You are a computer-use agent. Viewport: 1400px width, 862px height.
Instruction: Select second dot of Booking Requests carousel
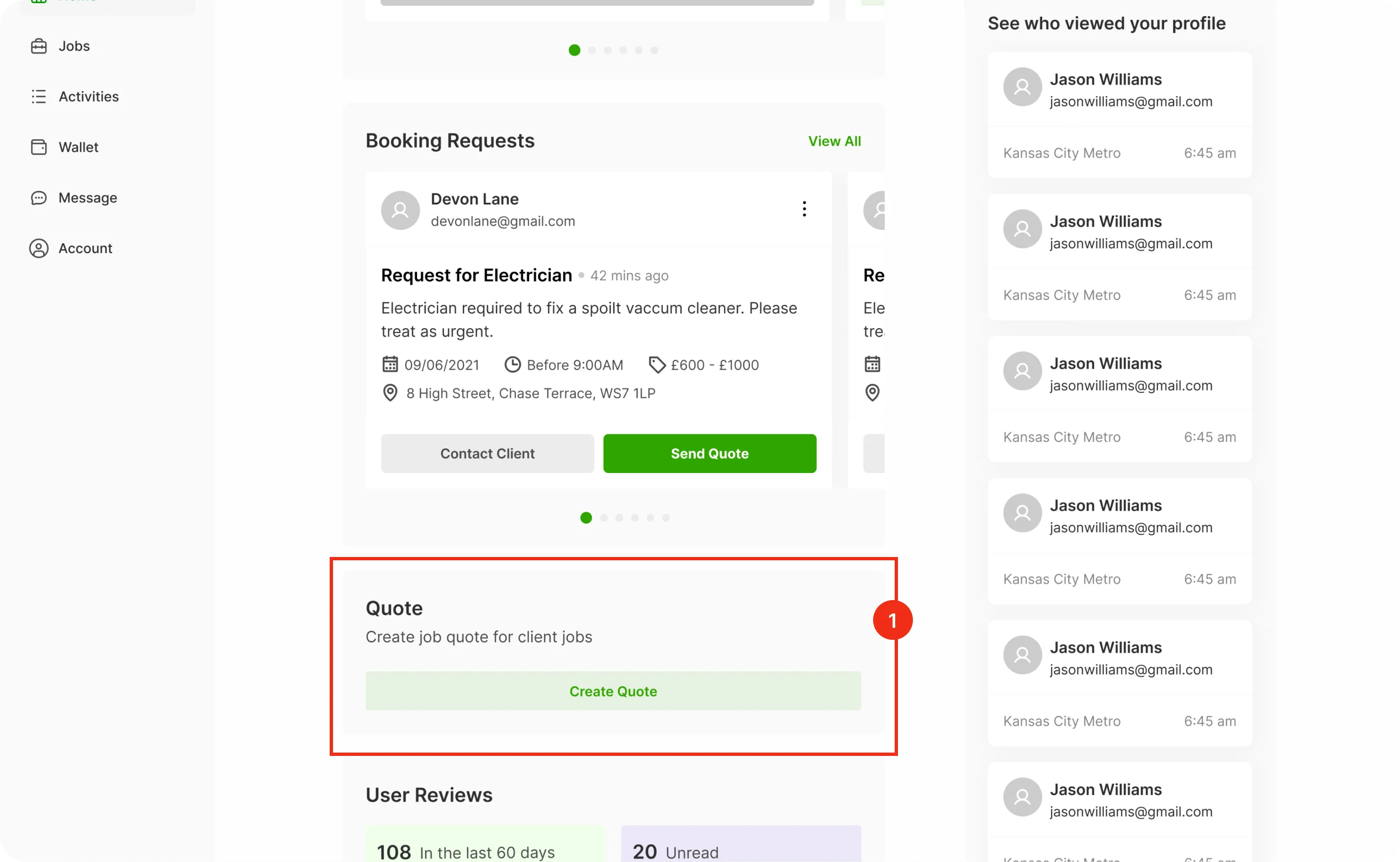click(x=604, y=518)
